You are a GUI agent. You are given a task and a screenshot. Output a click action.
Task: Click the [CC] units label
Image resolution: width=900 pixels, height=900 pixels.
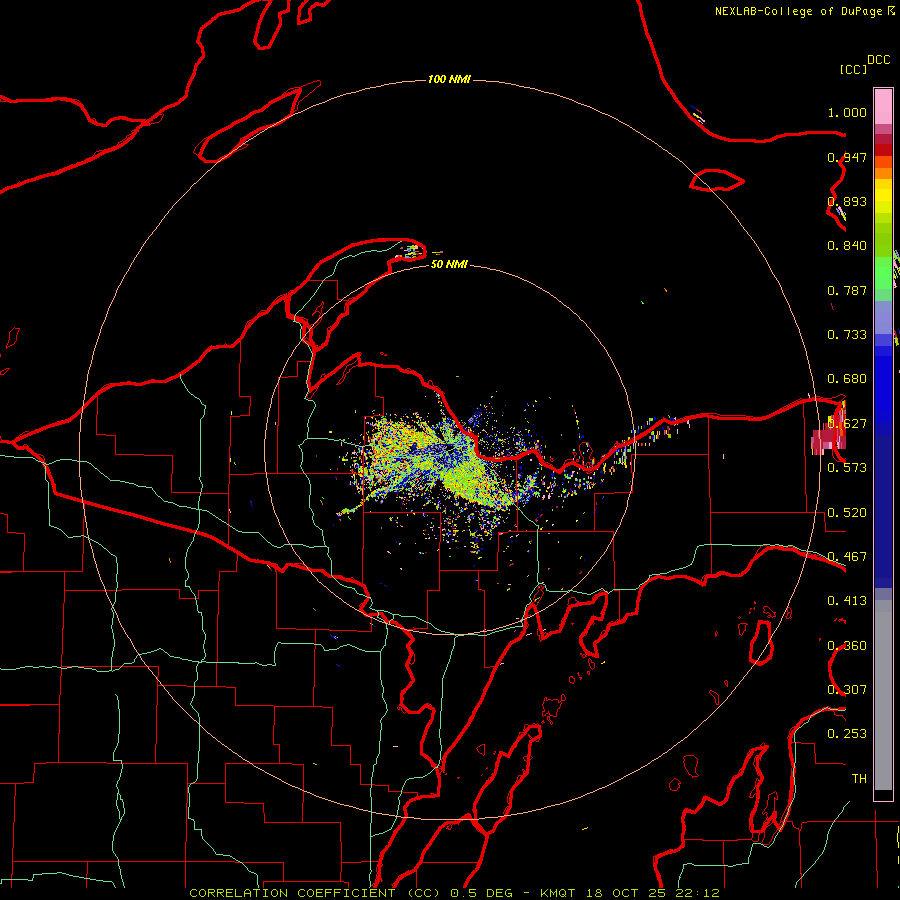click(x=853, y=69)
